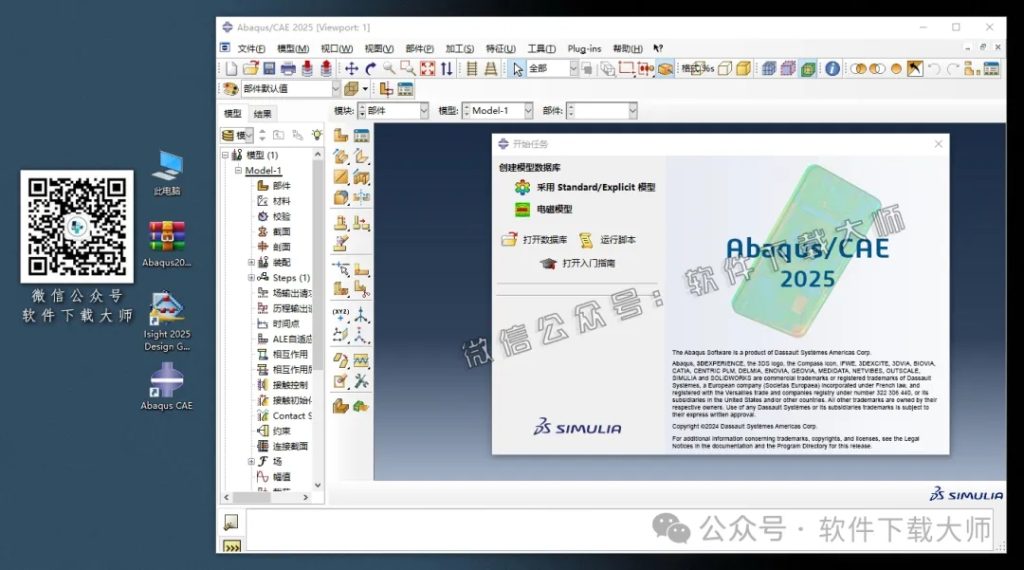Expand the Steps (1) tree node
This screenshot has height=570, width=1024.
[x=251, y=277]
